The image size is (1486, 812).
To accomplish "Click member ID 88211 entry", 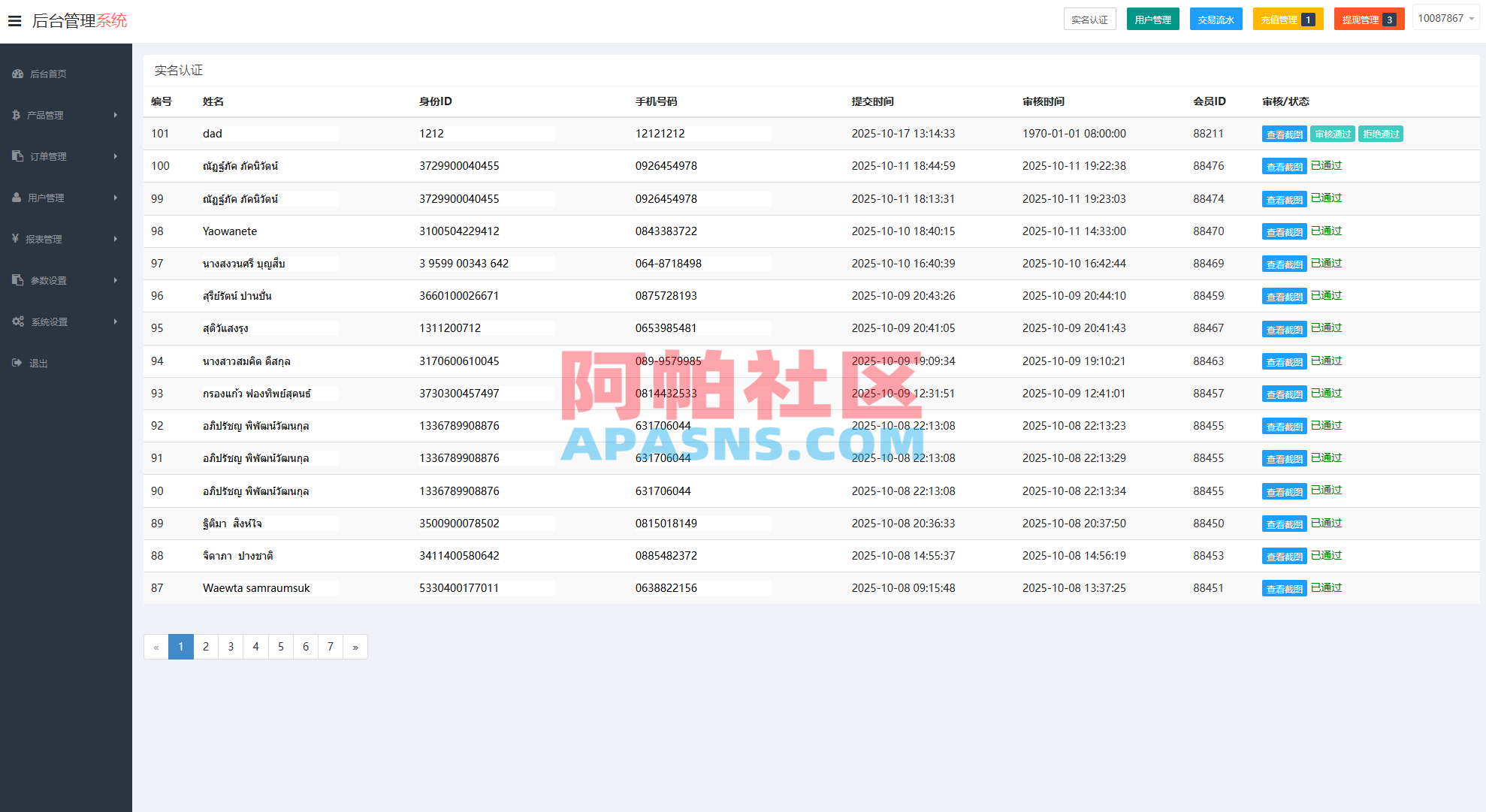I will [1209, 134].
